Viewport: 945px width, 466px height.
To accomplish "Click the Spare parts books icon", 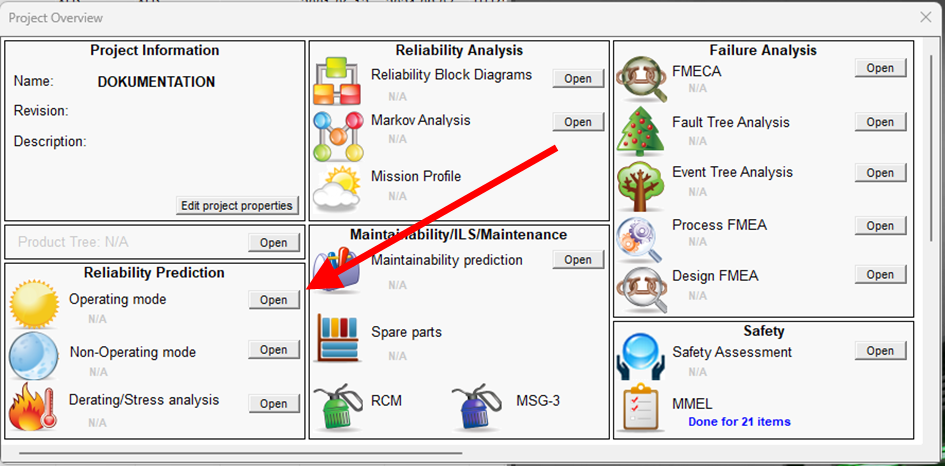I will tap(339, 338).
